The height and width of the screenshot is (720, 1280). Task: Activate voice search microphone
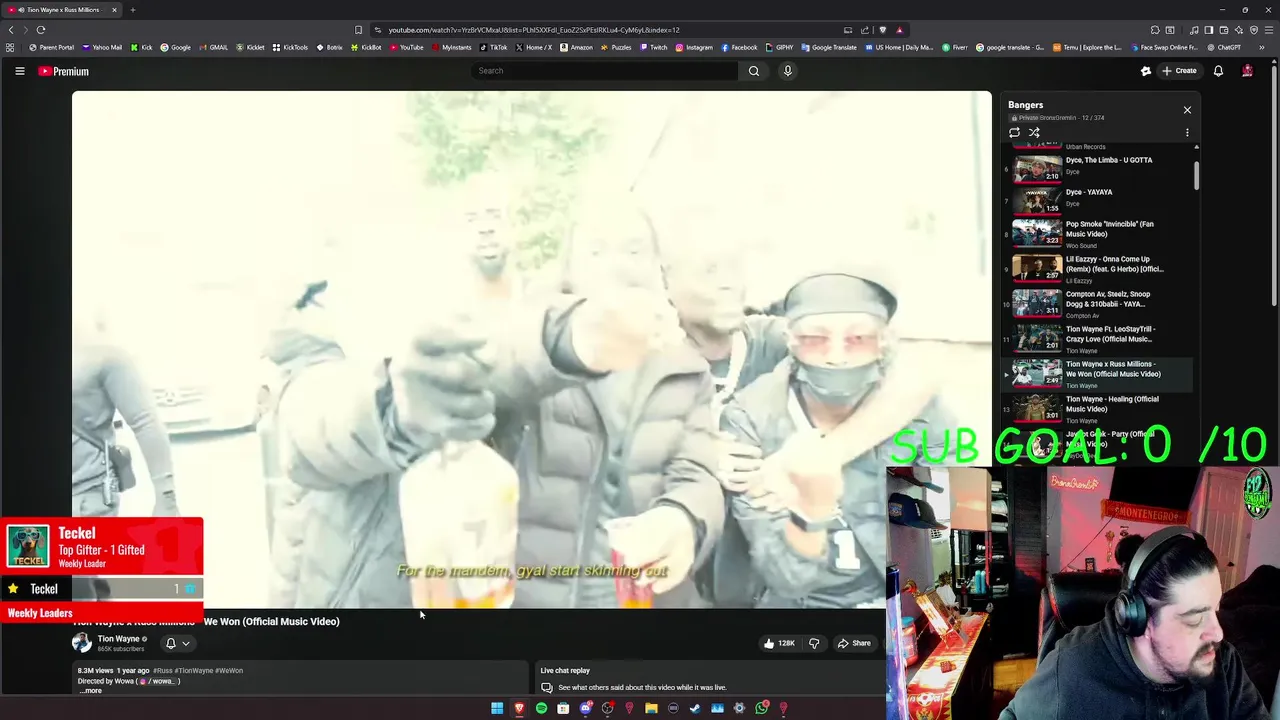(x=788, y=71)
